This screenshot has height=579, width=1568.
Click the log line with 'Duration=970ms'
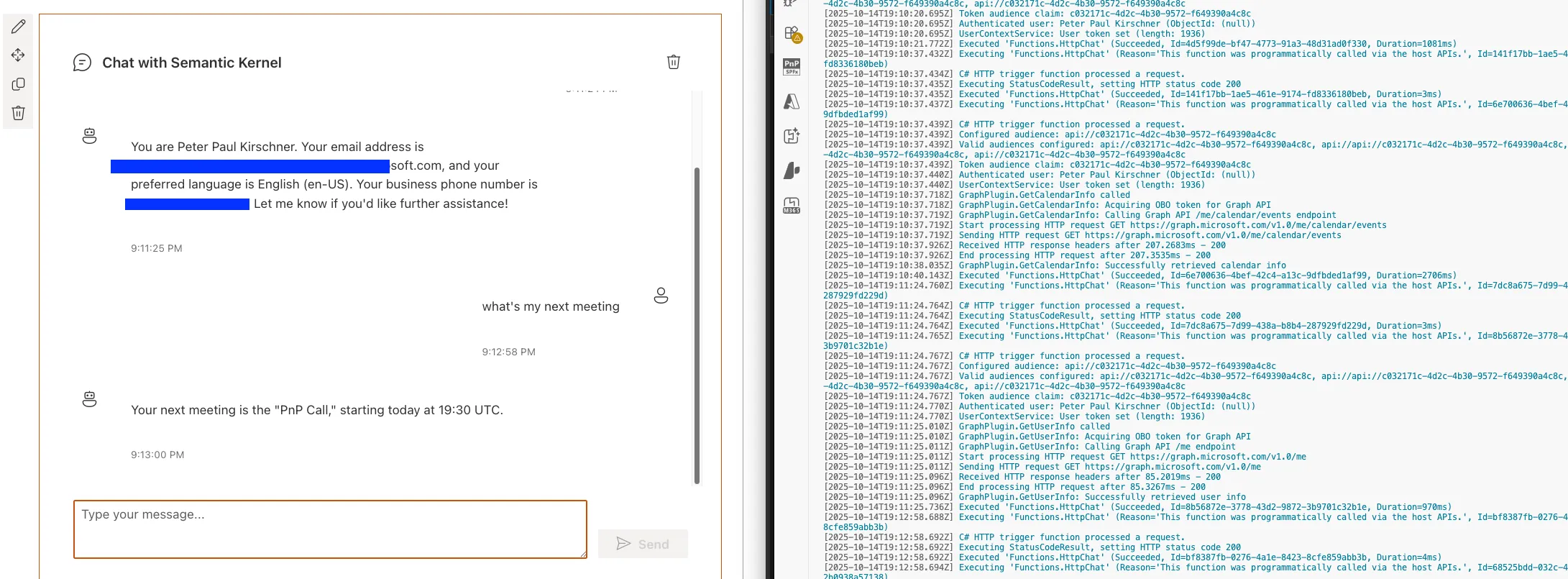1137,507
